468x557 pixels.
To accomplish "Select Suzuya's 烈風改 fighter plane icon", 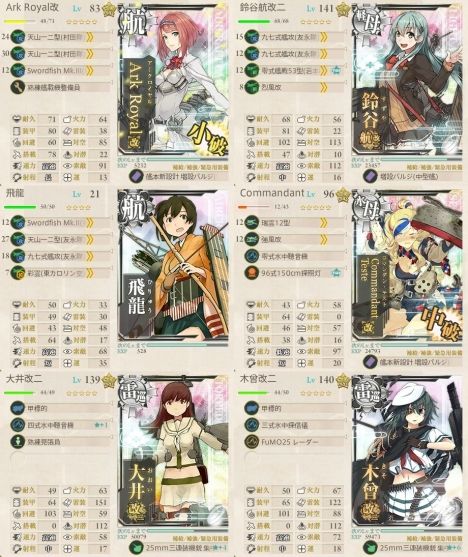I will (251, 87).
